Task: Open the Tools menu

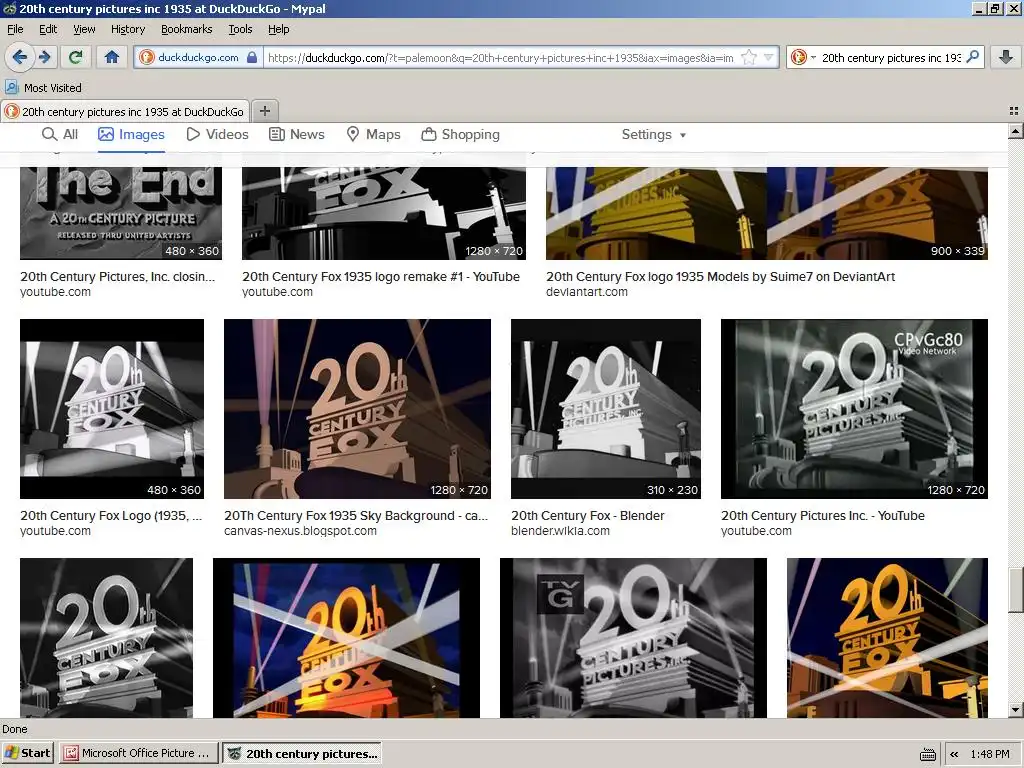Action: [240, 29]
